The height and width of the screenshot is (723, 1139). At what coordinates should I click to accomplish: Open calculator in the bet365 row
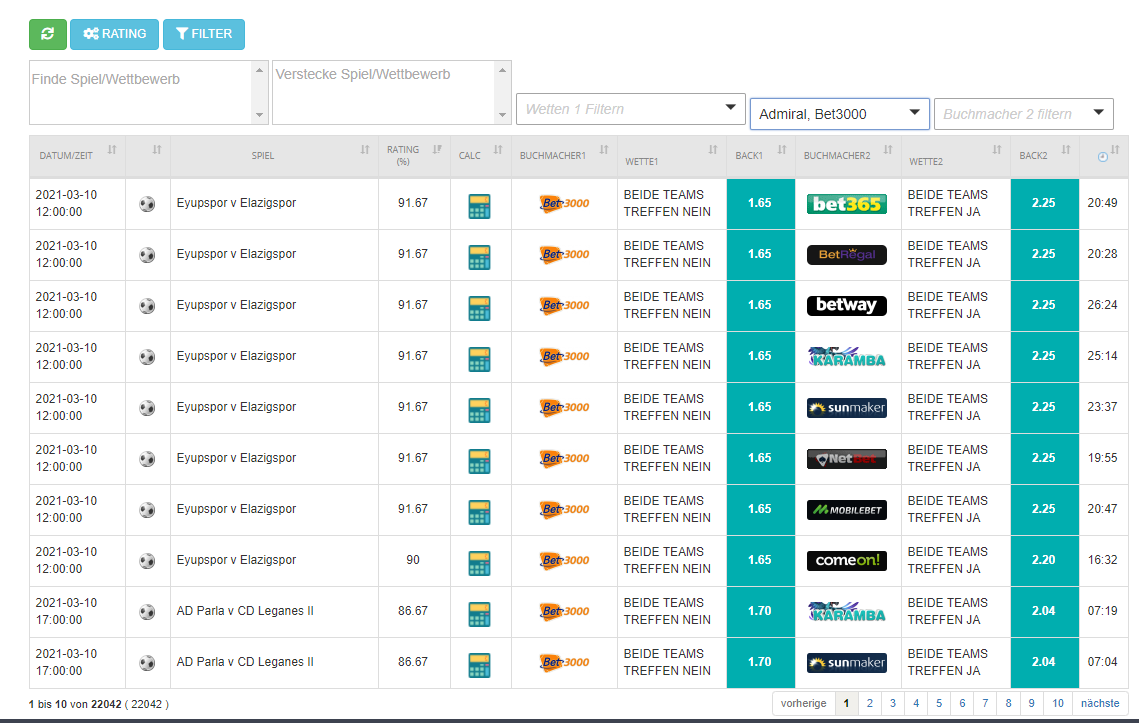pos(479,206)
